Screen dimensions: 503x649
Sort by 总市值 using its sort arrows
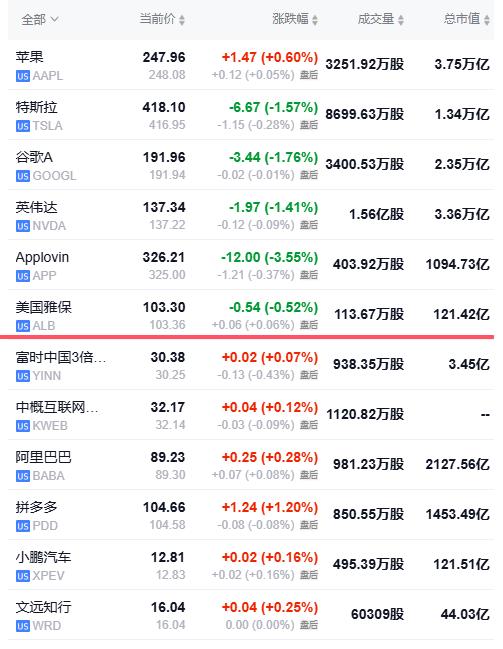[x=487, y=19]
